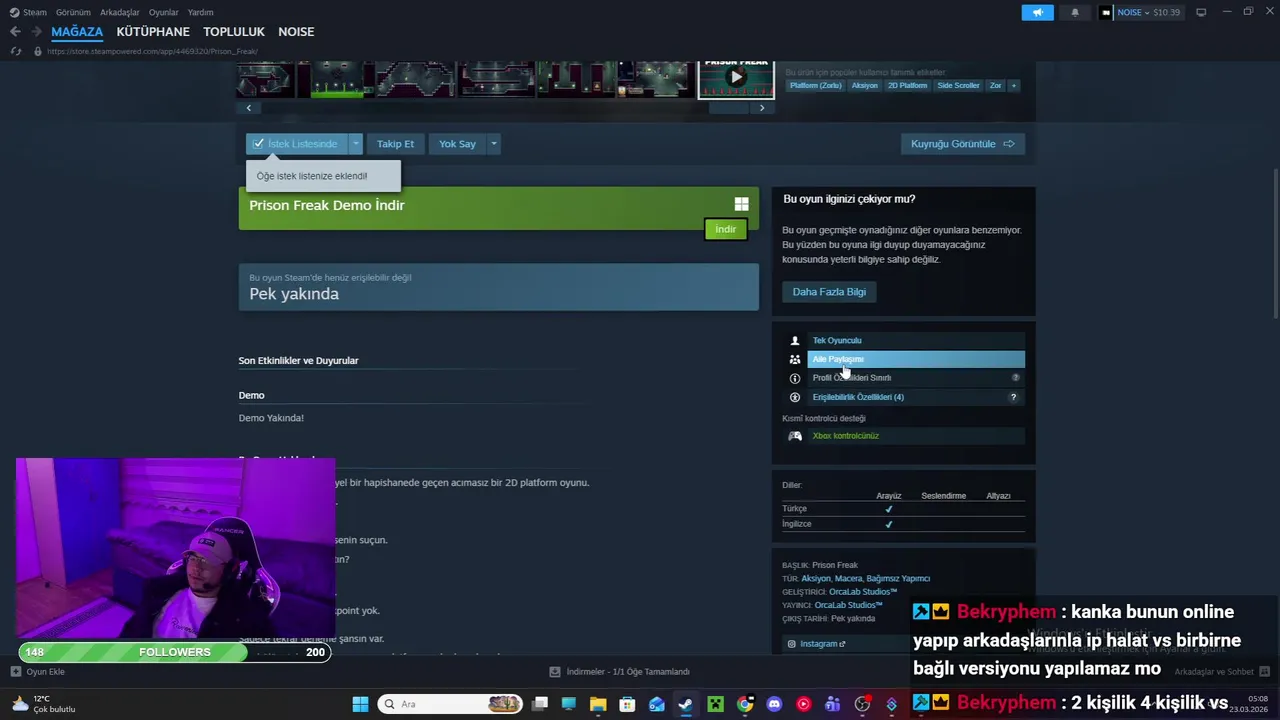Switch to the MAĞAZA tab
Screen dimensions: 1280x720
tap(77, 32)
